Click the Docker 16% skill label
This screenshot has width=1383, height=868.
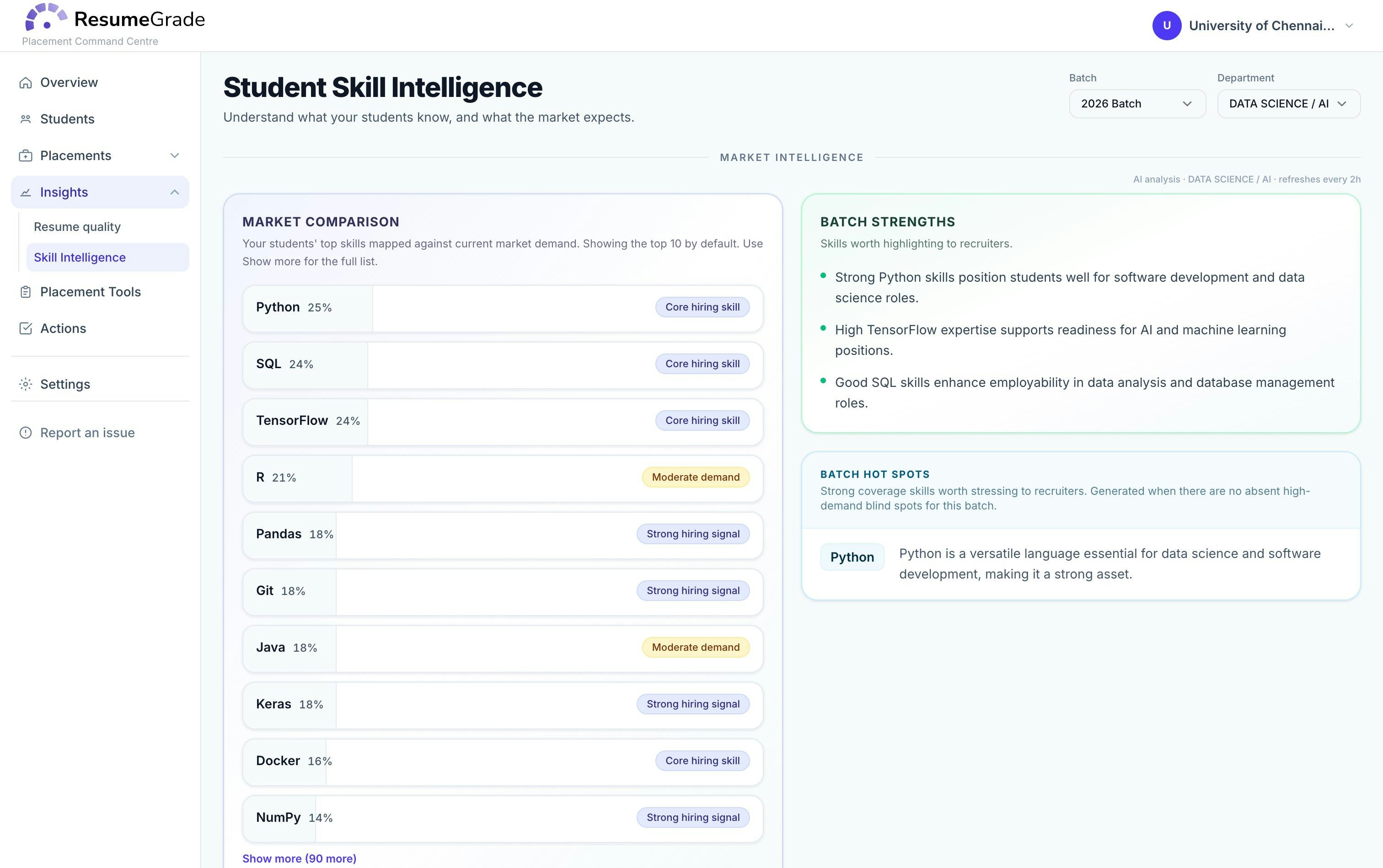coord(294,761)
